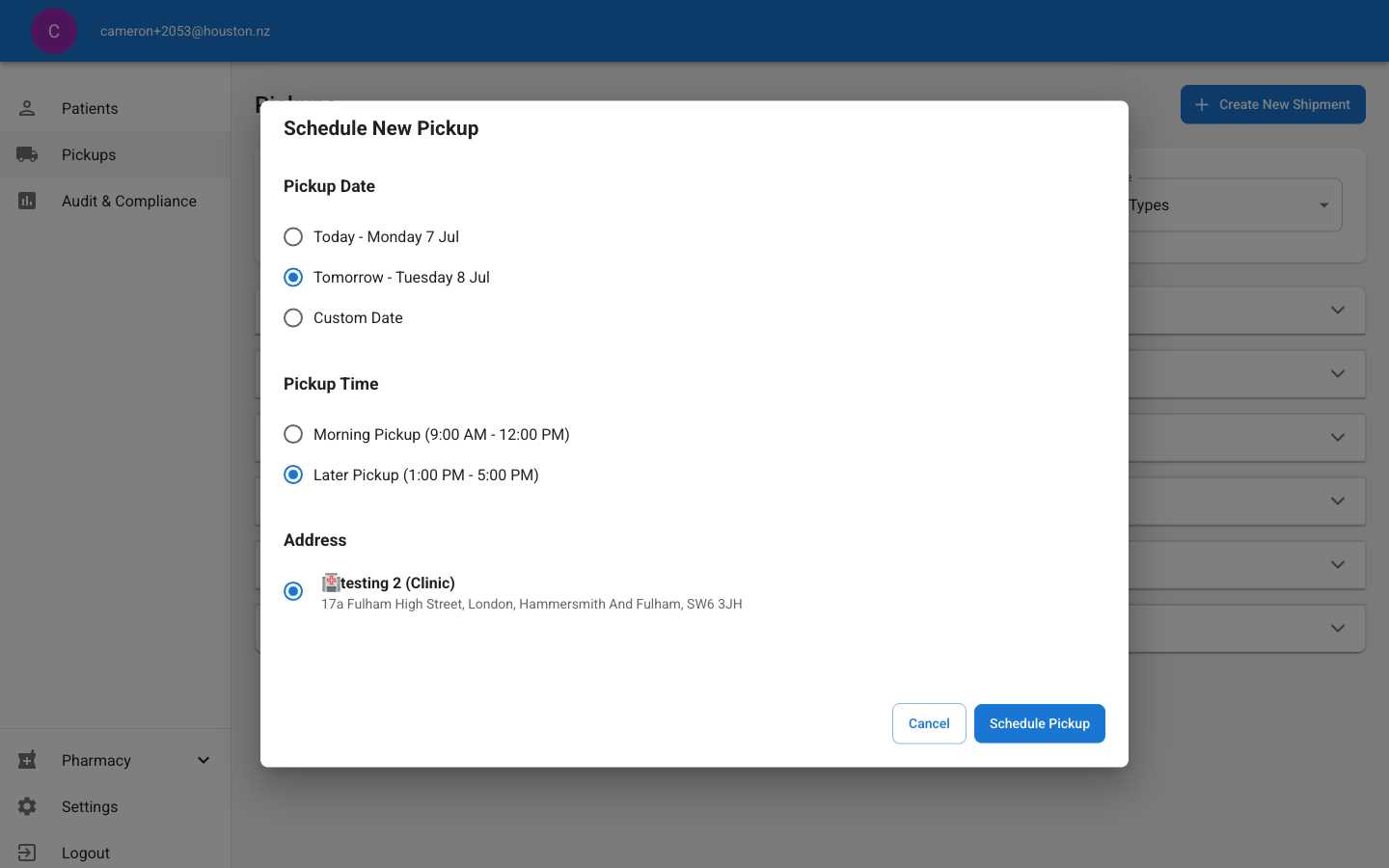Select Tomorrow - Tuesday 8 Jul radio
This screenshot has width=1389, height=868.
click(x=293, y=278)
